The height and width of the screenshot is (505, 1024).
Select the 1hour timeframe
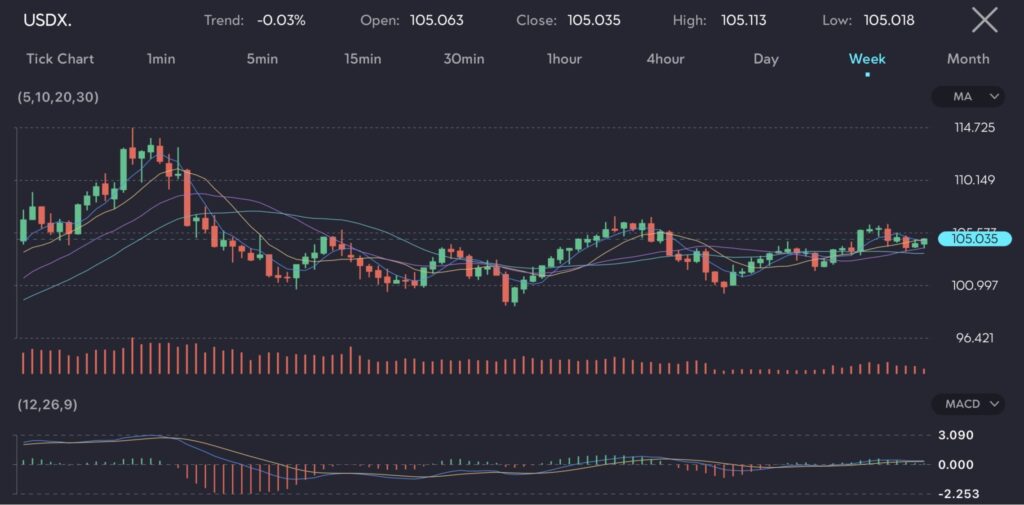(564, 59)
